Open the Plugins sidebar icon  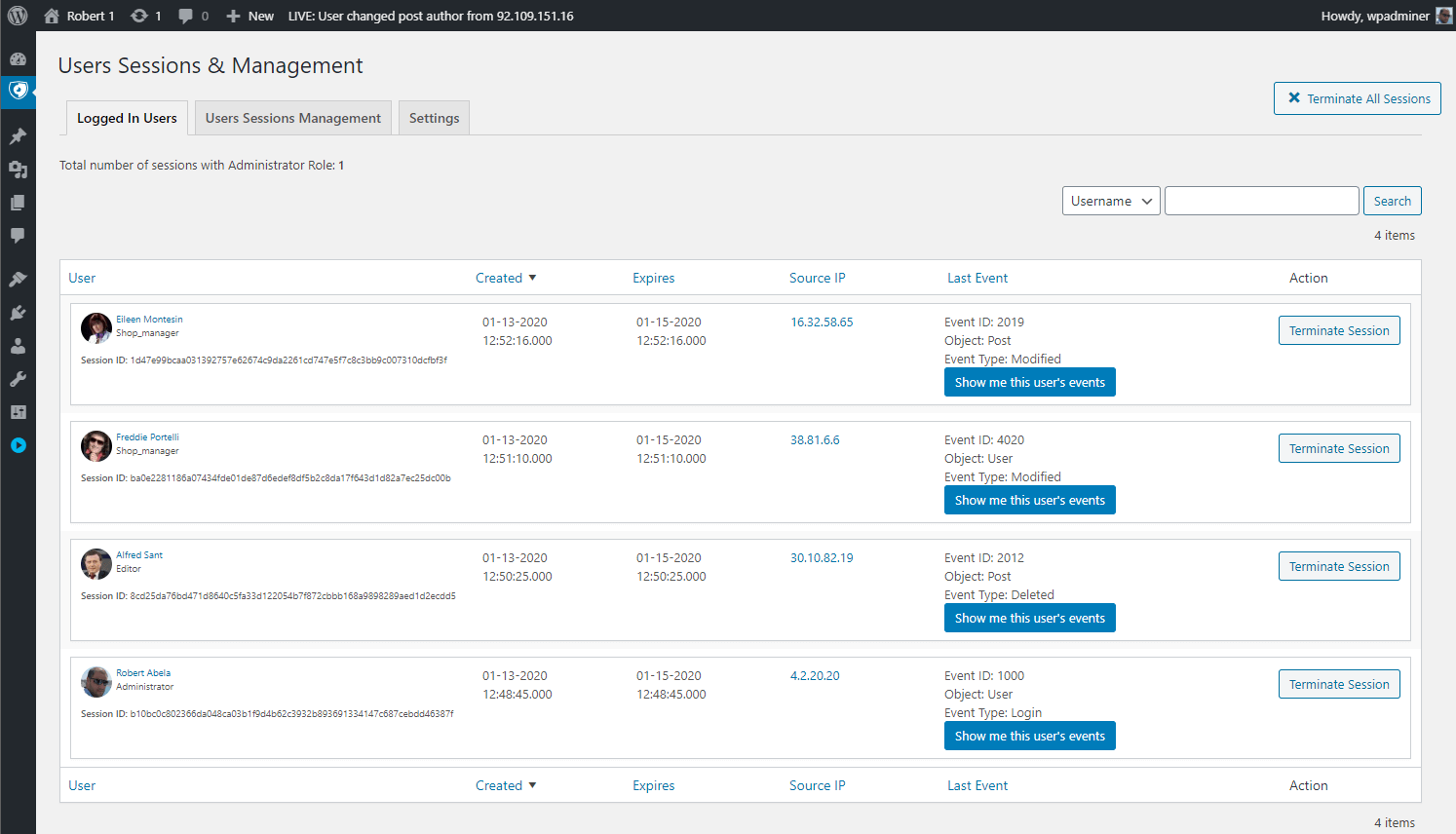[18, 313]
